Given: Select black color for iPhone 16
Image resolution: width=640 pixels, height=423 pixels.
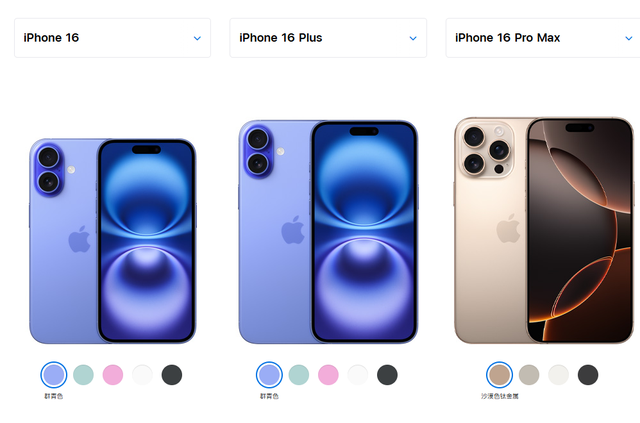Looking at the screenshot, I should pyautogui.click(x=172, y=375).
